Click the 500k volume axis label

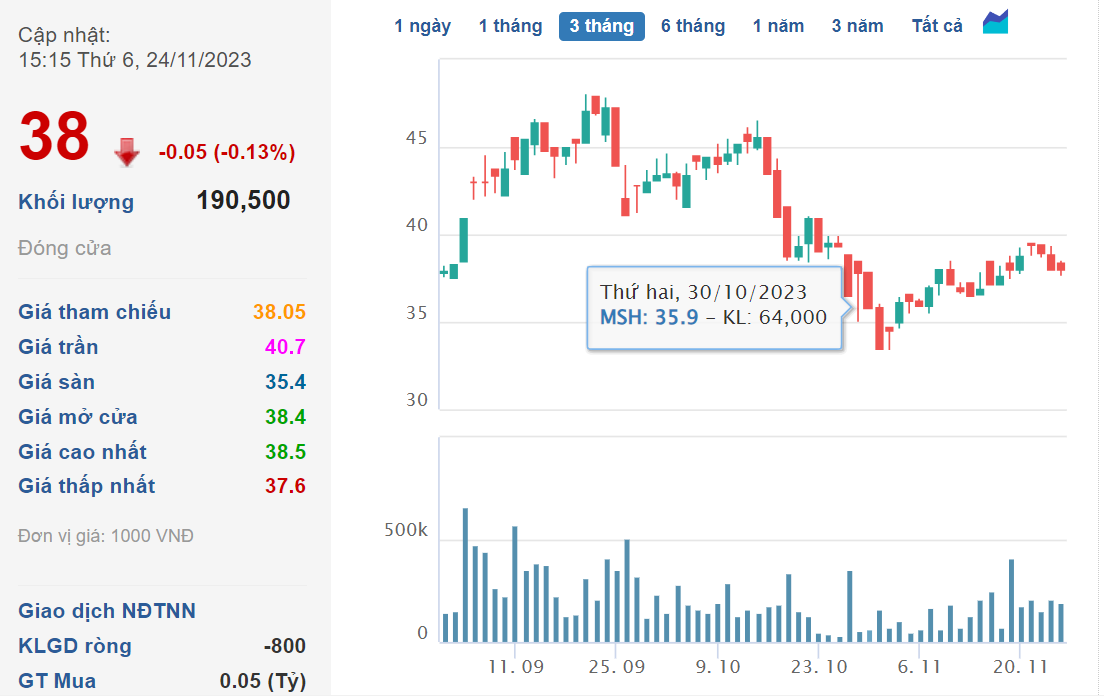(x=406, y=531)
